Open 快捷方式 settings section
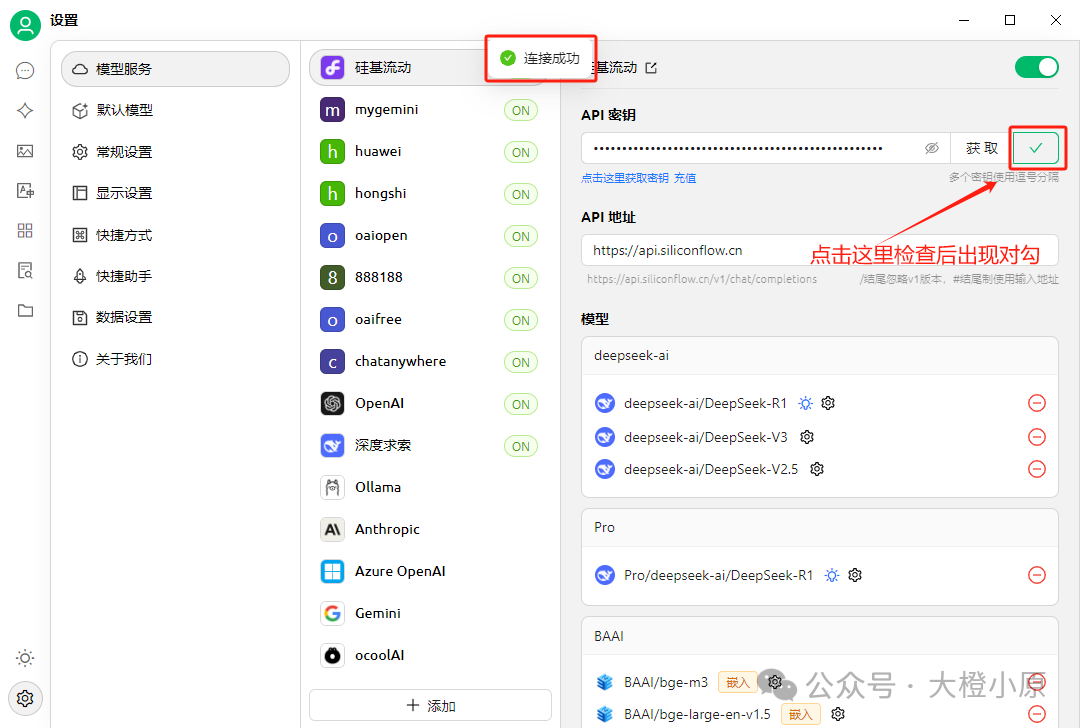This screenshot has height=728, width=1080. pyautogui.click(x=176, y=235)
